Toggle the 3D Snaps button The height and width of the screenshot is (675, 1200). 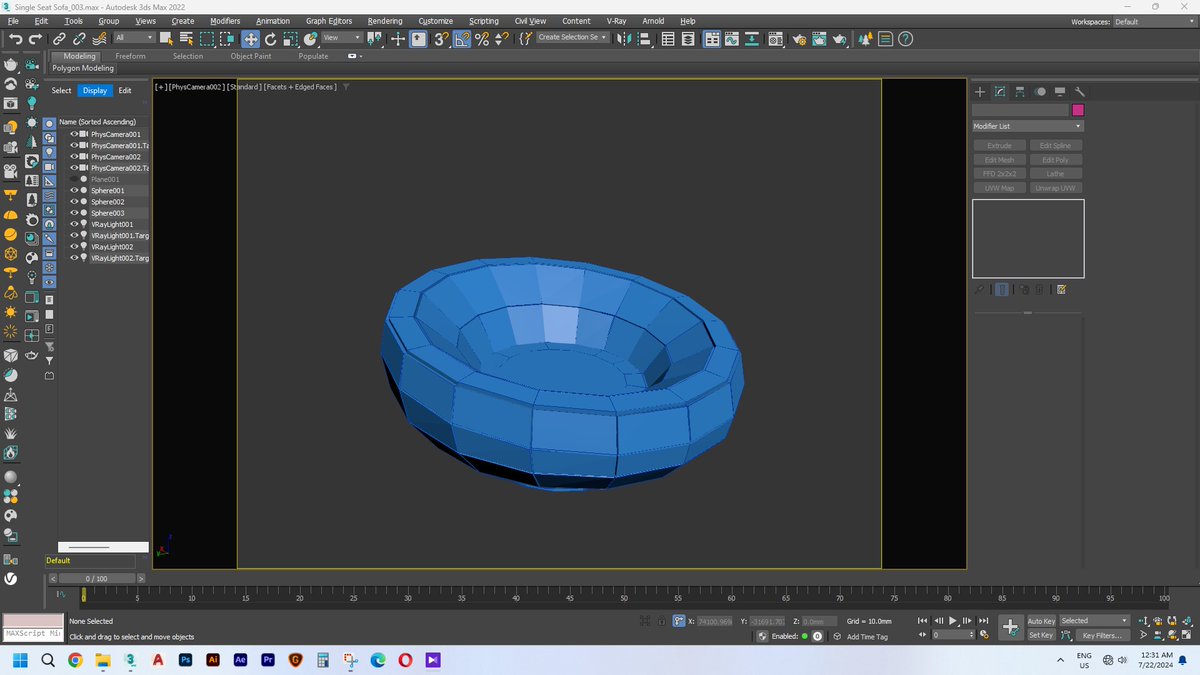(440, 39)
